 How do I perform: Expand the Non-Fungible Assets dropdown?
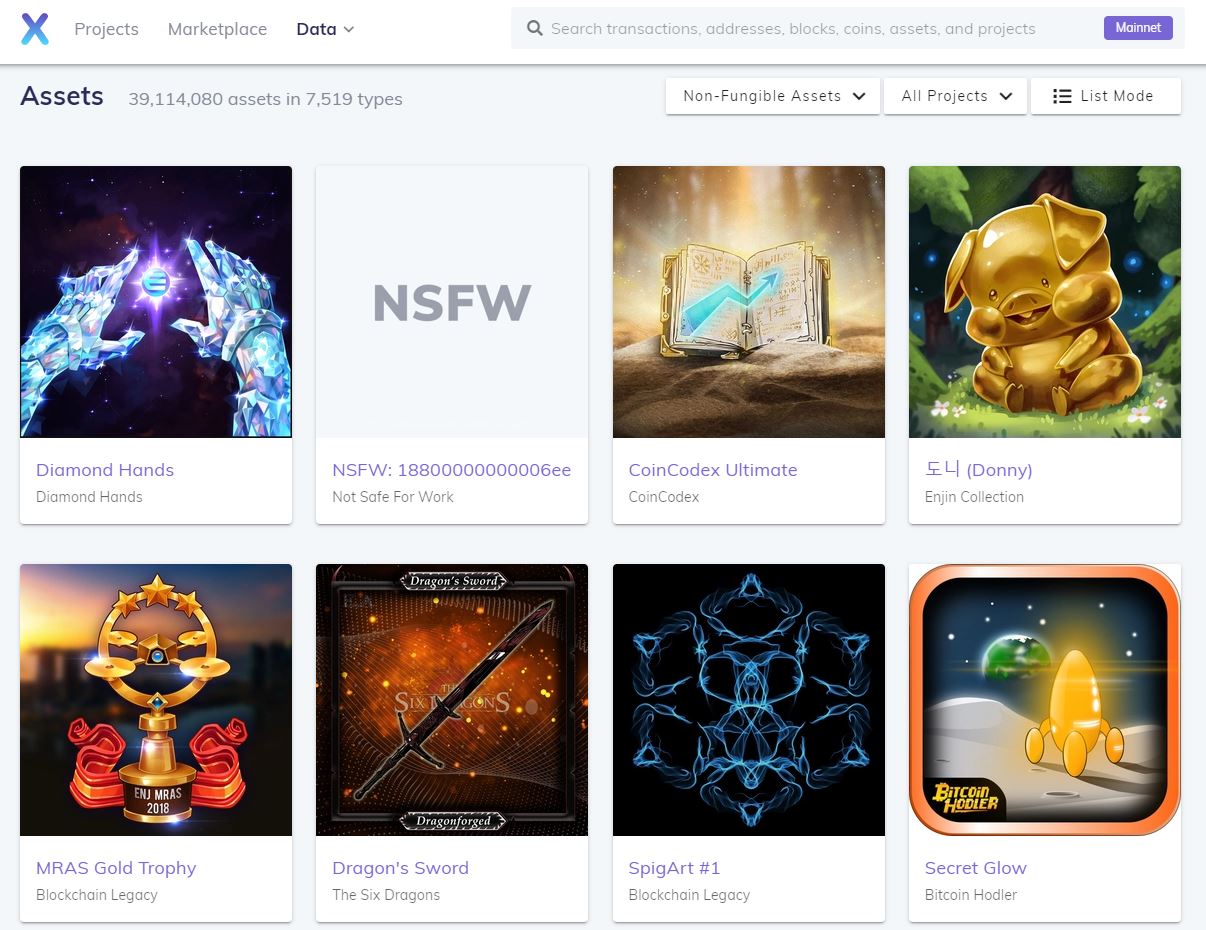tap(773, 96)
